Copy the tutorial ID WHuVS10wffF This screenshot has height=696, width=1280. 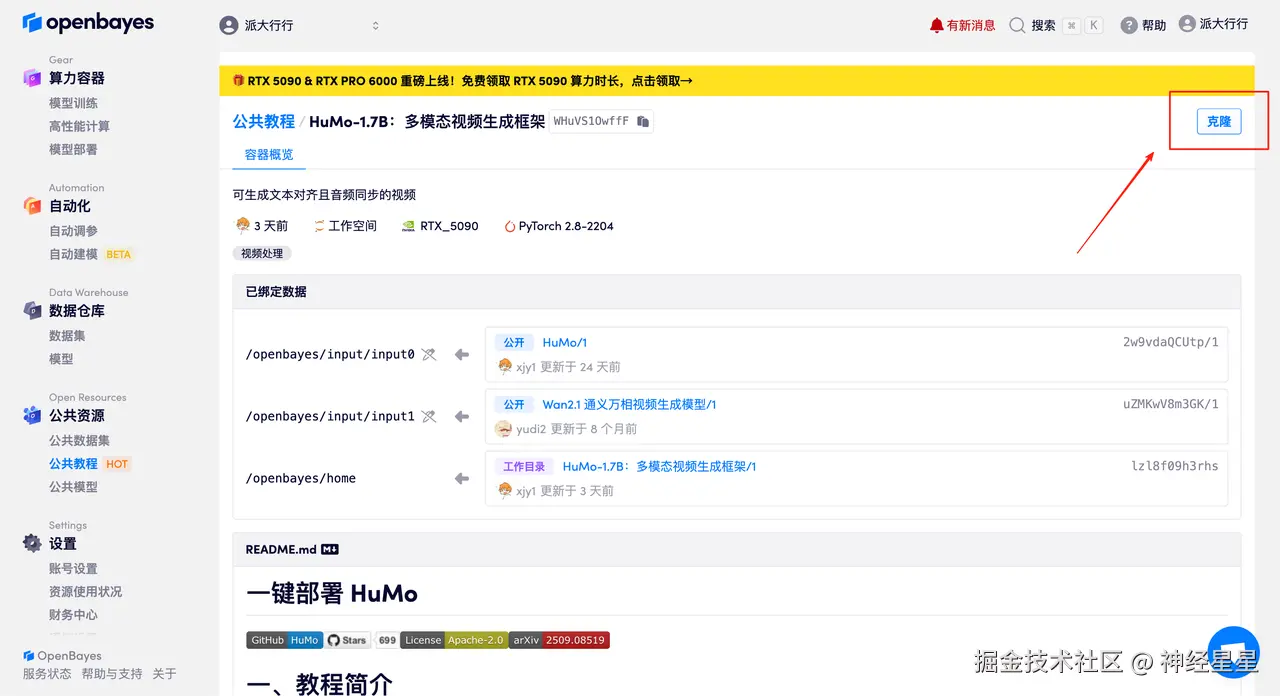point(643,121)
